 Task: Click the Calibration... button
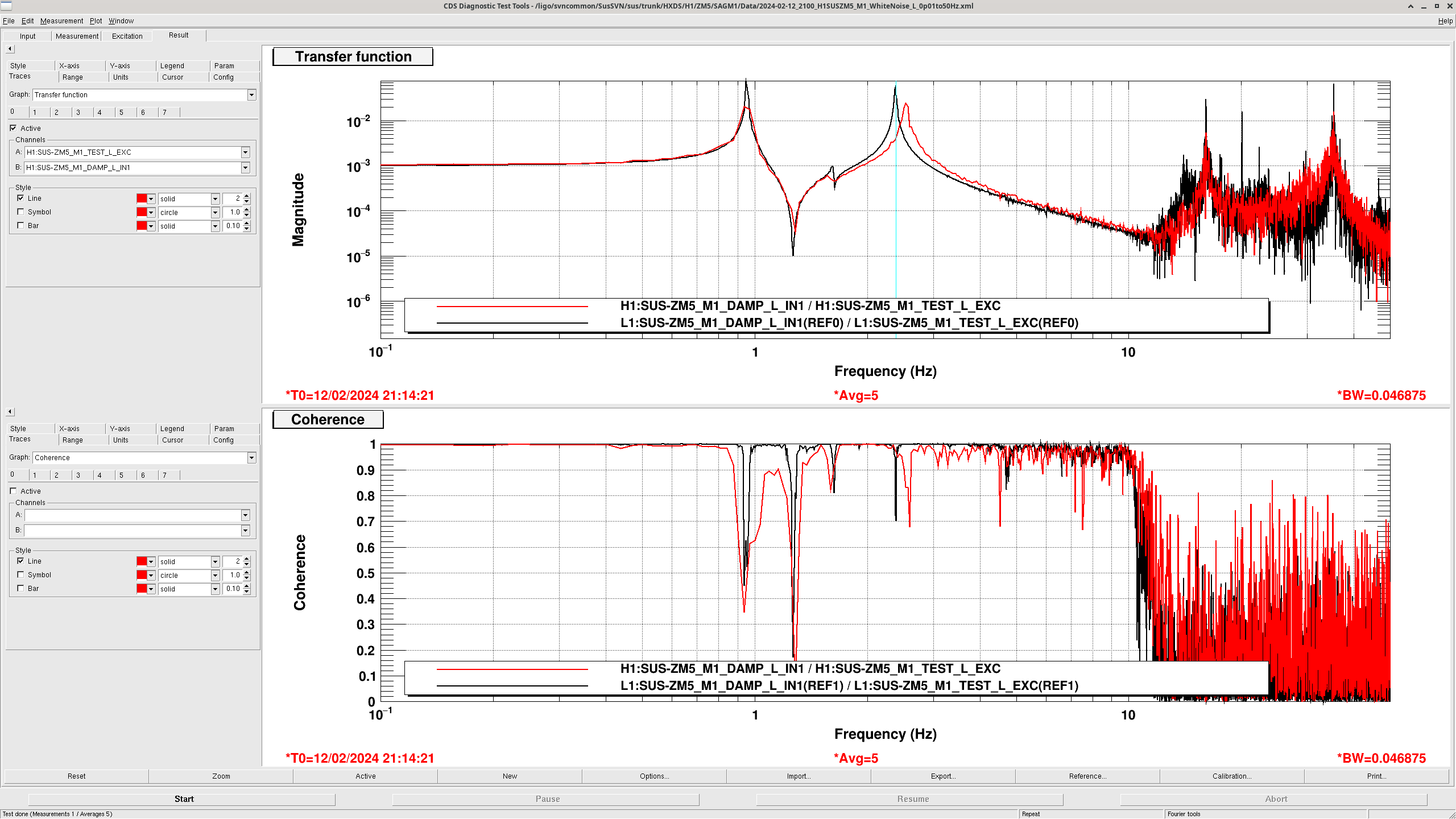click(x=1231, y=776)
